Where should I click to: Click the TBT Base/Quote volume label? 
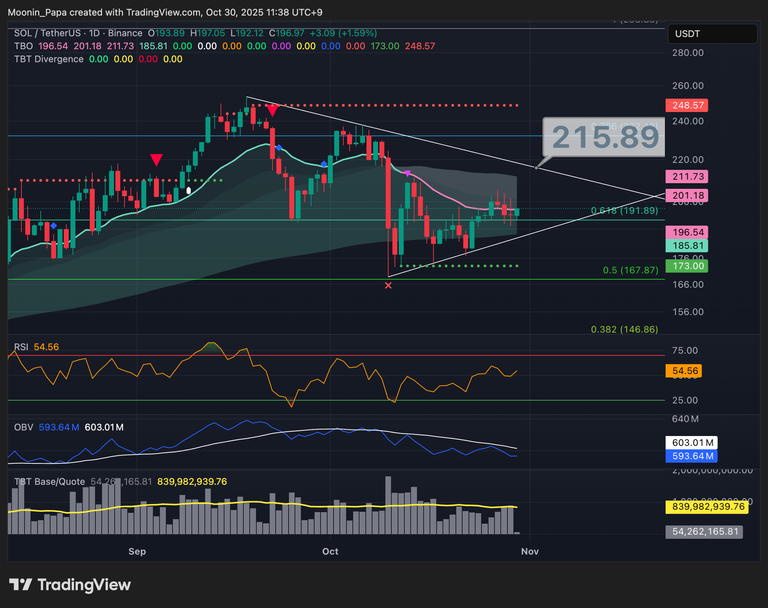click(x=49, y=481)
